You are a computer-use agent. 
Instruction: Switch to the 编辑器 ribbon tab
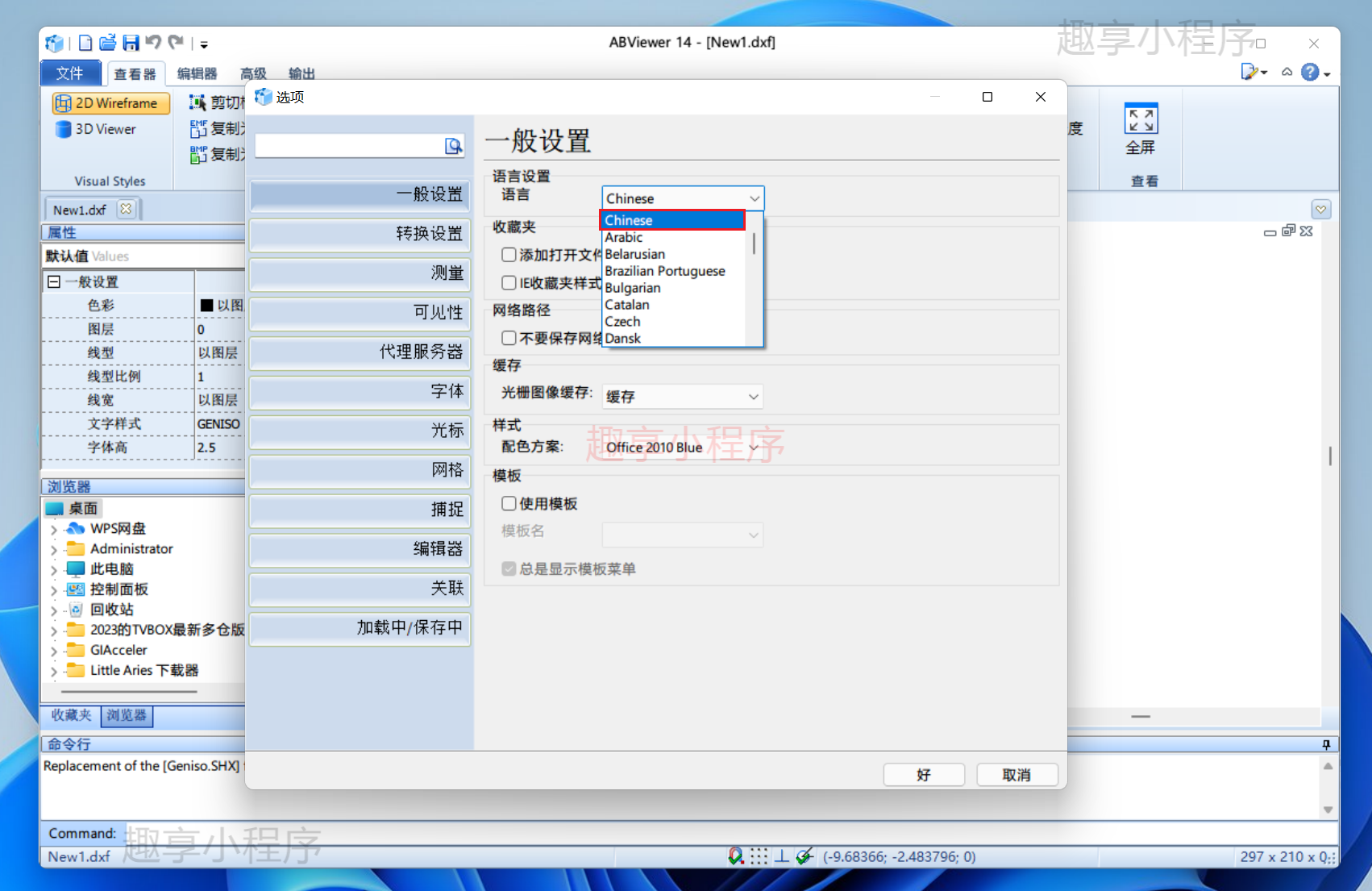coord(197,73)
